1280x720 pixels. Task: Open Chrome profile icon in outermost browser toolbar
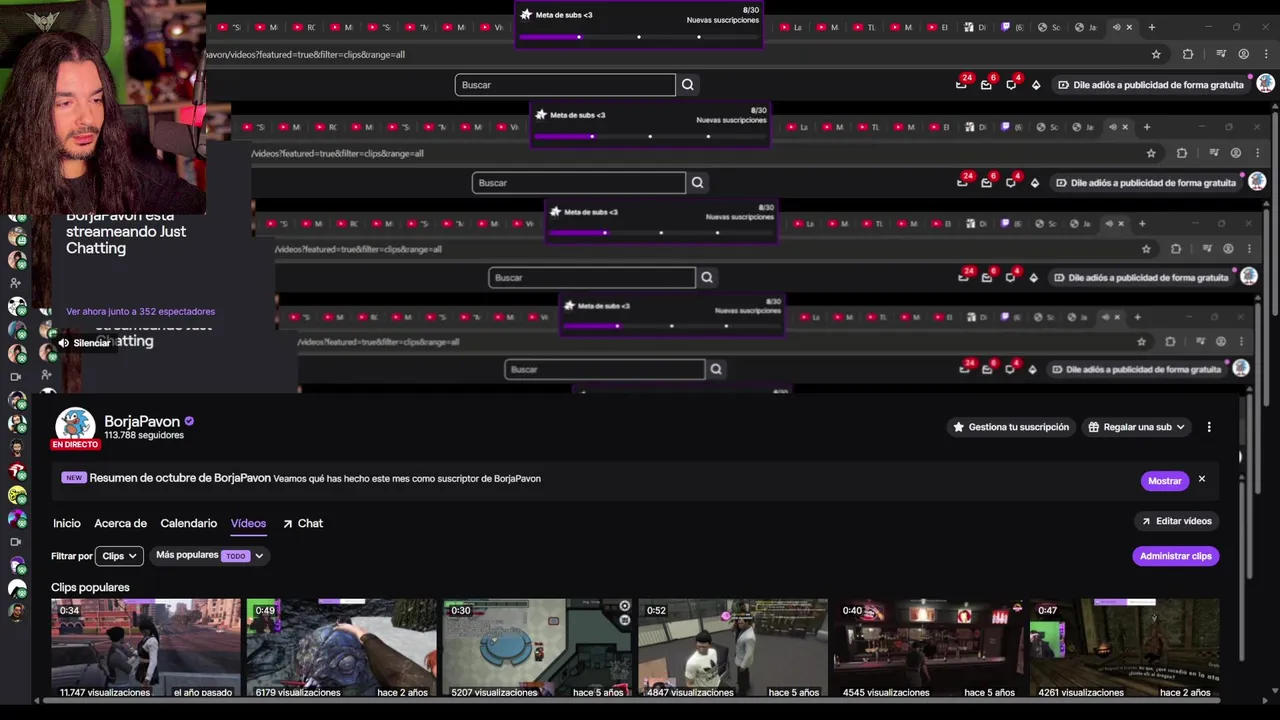[x=1244, y=54]
